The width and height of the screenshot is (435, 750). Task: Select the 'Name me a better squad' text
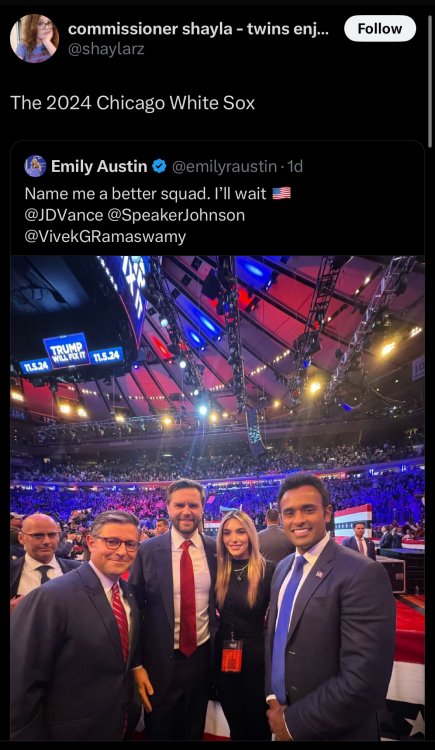pos(115,194)
